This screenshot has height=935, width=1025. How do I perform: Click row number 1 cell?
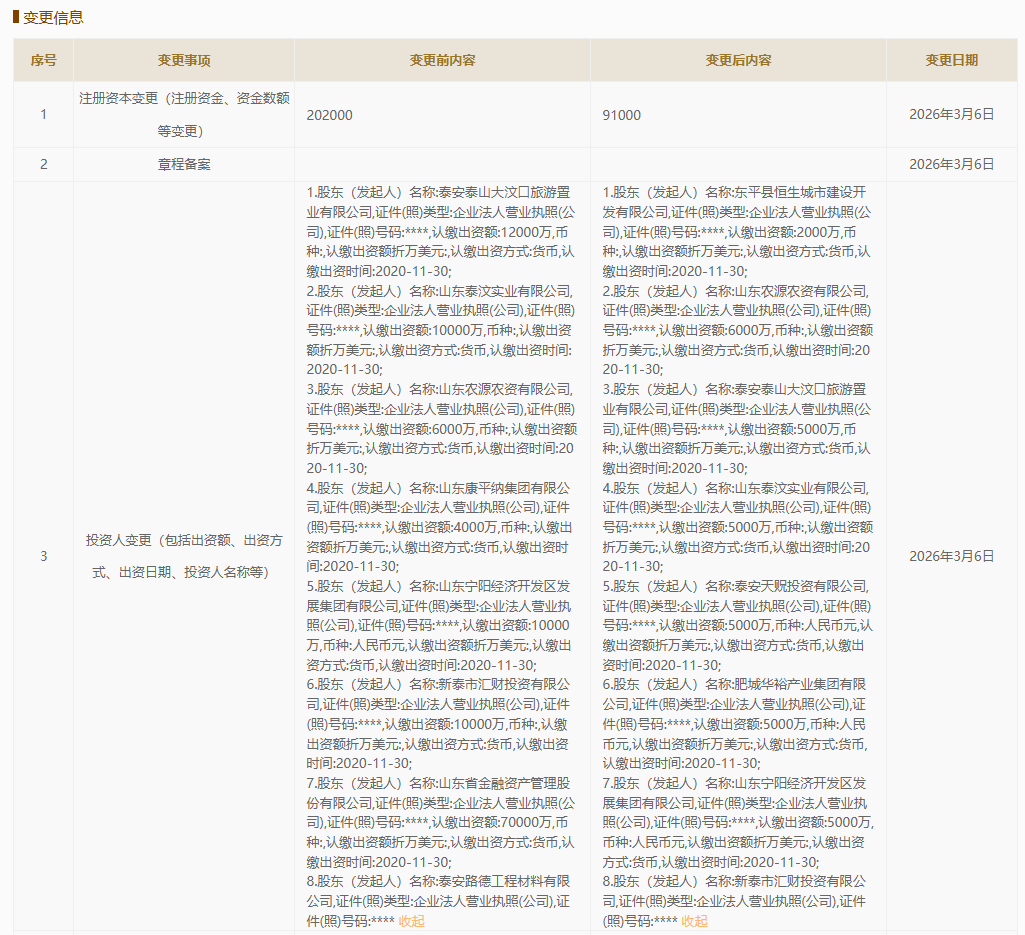click(43, 115)
